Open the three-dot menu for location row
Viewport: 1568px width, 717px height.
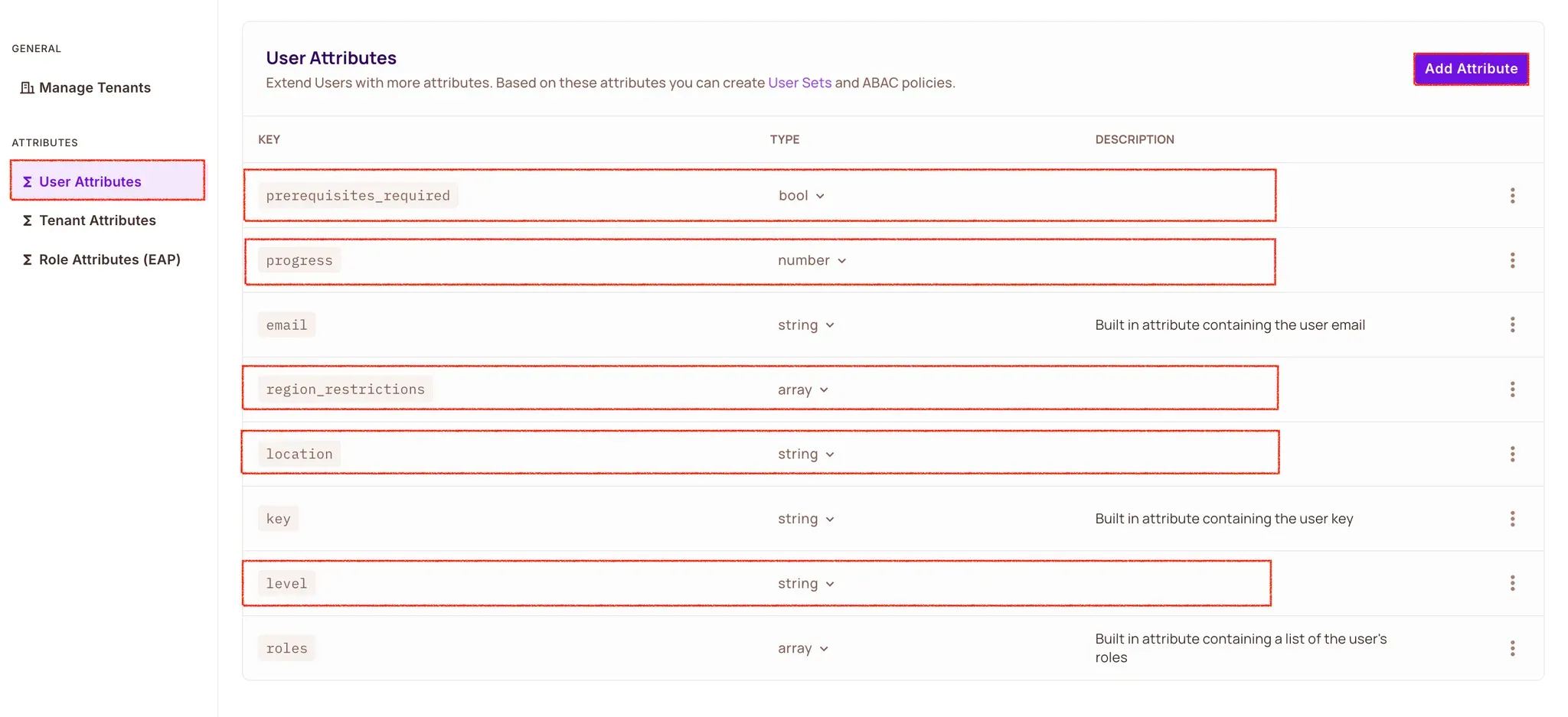(x=1512, y=455)
